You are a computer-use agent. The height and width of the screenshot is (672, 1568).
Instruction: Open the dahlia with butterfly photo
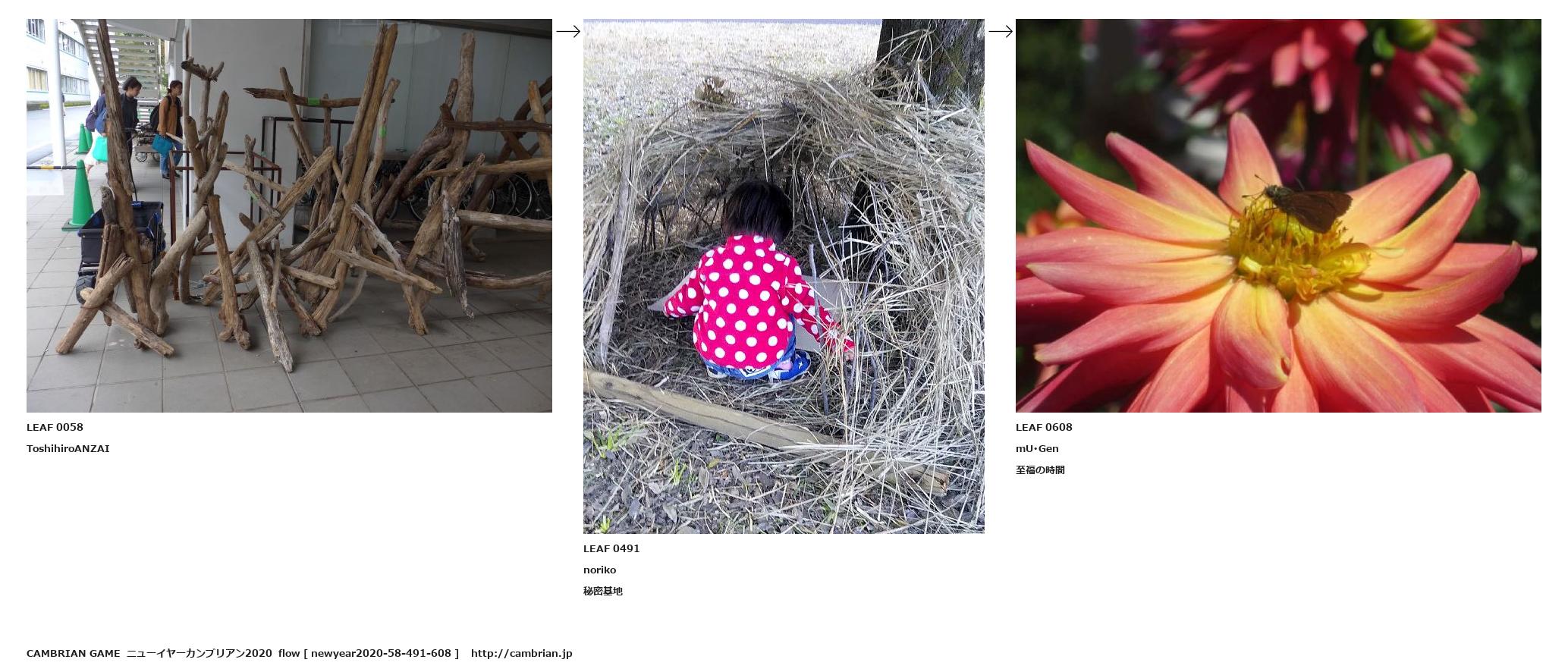pos(1278,215)
